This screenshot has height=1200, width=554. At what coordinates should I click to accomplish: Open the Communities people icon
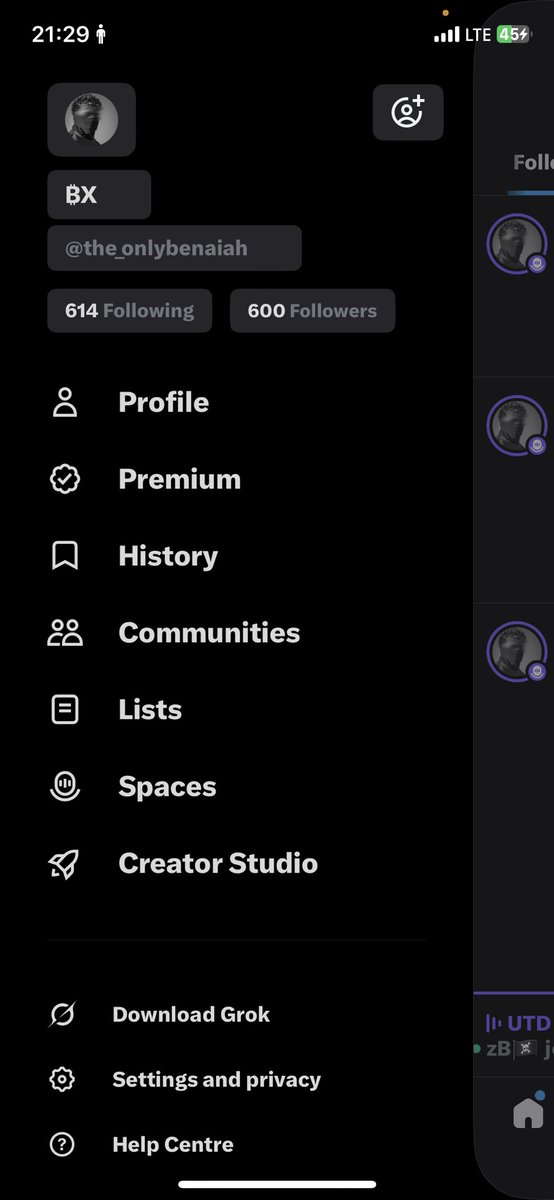pyautogui.click(x=65, y=633)
